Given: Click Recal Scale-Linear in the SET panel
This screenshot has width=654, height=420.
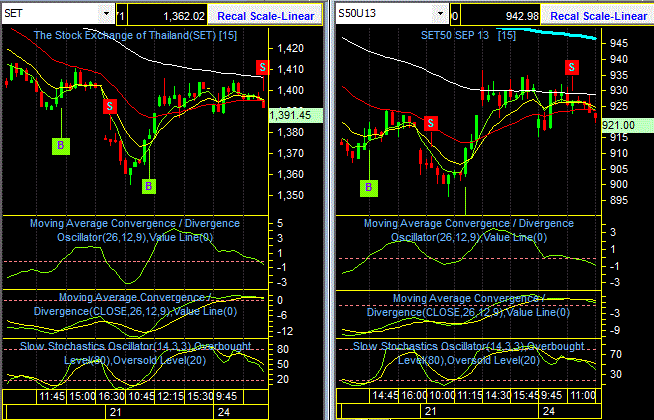Looking at the screenshot, I should pos(266,16).
